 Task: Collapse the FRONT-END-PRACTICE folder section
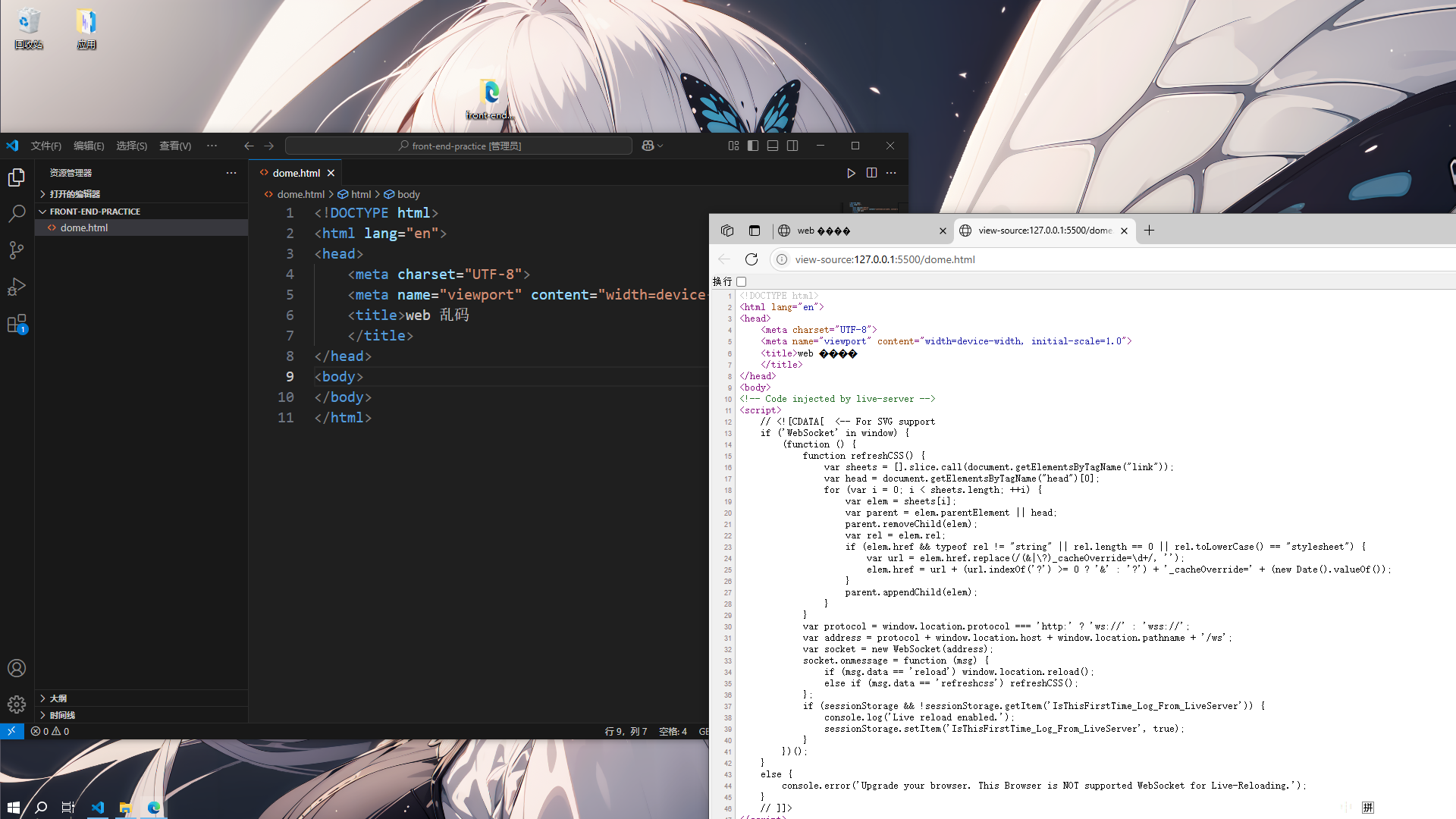click(x=95, y=212)
